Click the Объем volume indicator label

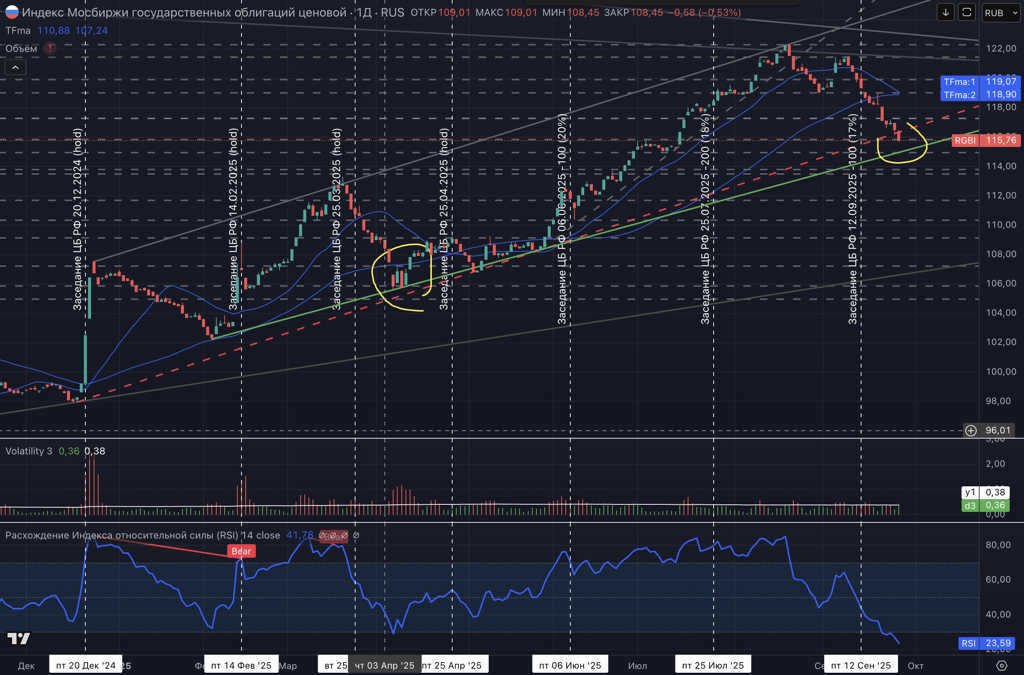pos(21,48)
